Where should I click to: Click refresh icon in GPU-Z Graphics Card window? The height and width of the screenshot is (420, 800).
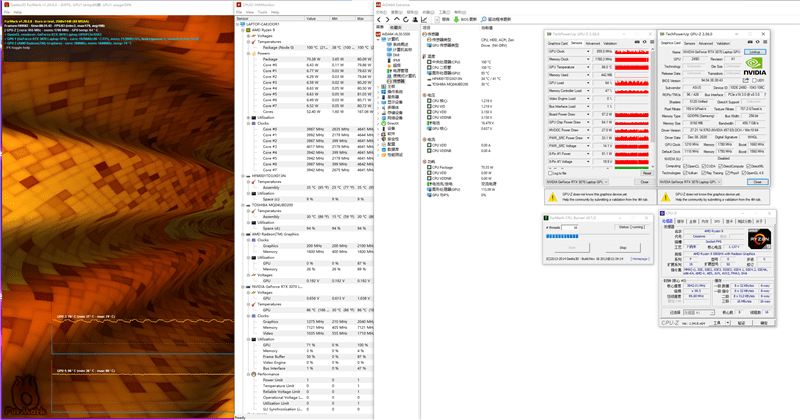pyautogui.click(x=757, y=42)
